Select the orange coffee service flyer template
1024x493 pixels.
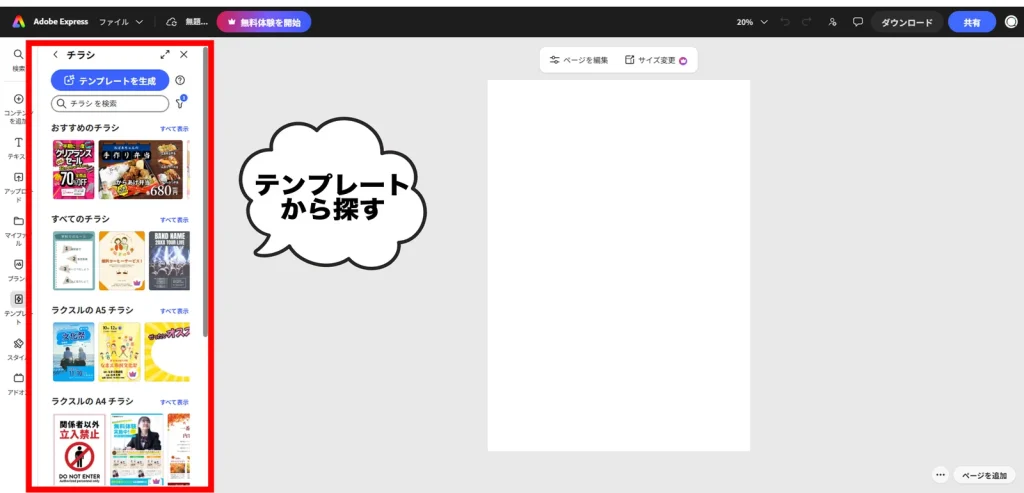click(121, 261)
